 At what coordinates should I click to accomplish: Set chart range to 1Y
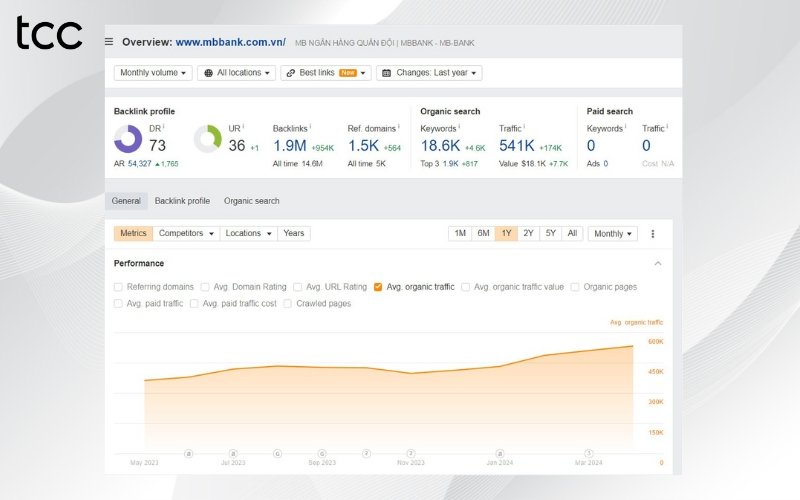[x=506, y=233]
